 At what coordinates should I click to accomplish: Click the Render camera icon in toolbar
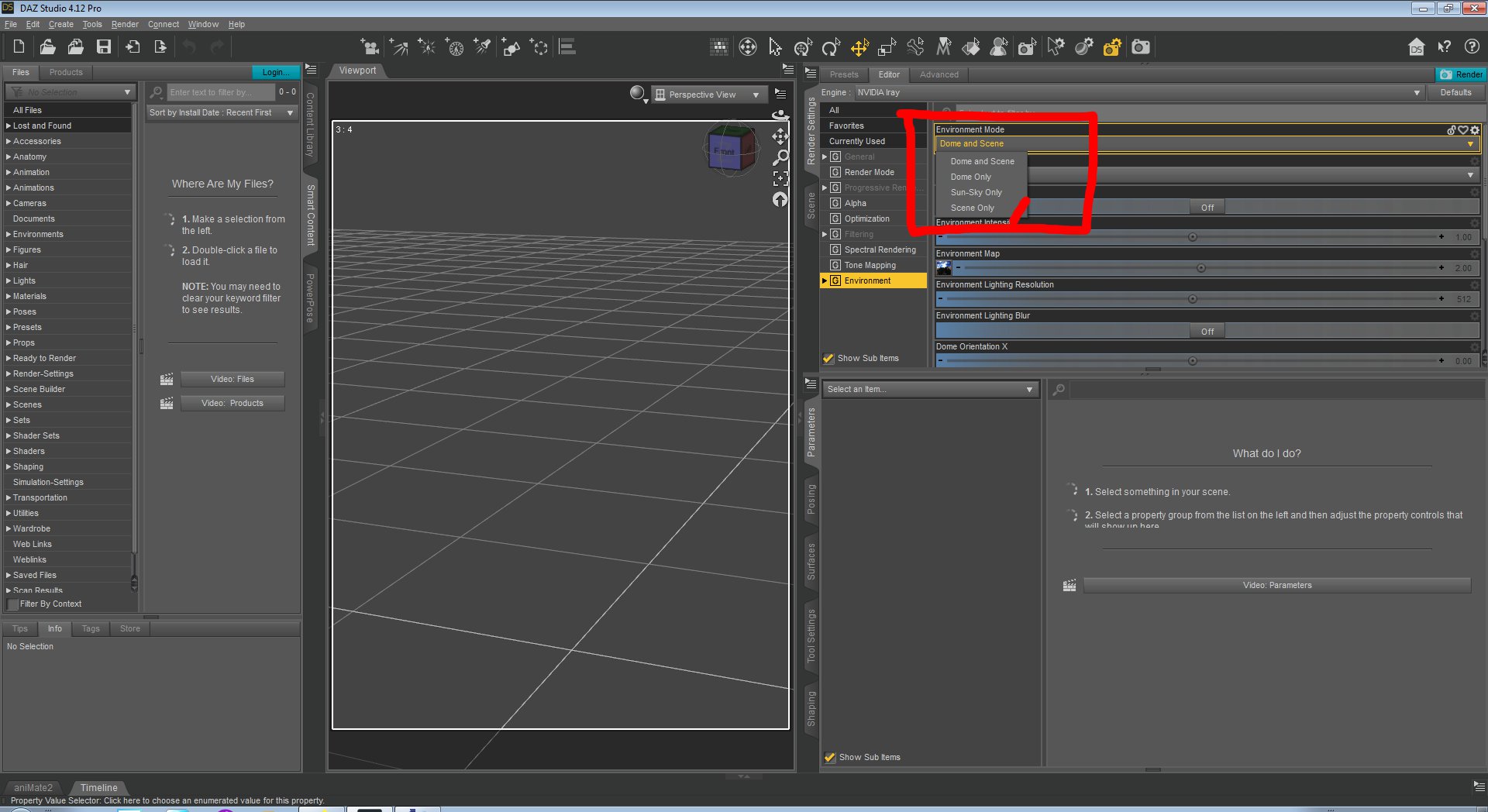coord(1141,47)
